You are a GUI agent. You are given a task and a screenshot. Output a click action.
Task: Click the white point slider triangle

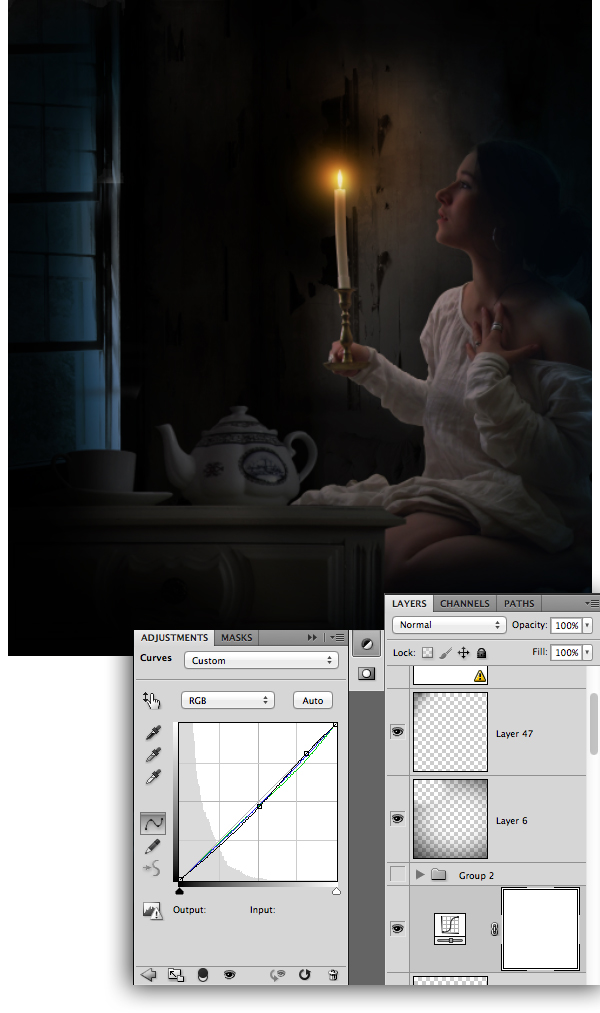click(x=336, y=892)
